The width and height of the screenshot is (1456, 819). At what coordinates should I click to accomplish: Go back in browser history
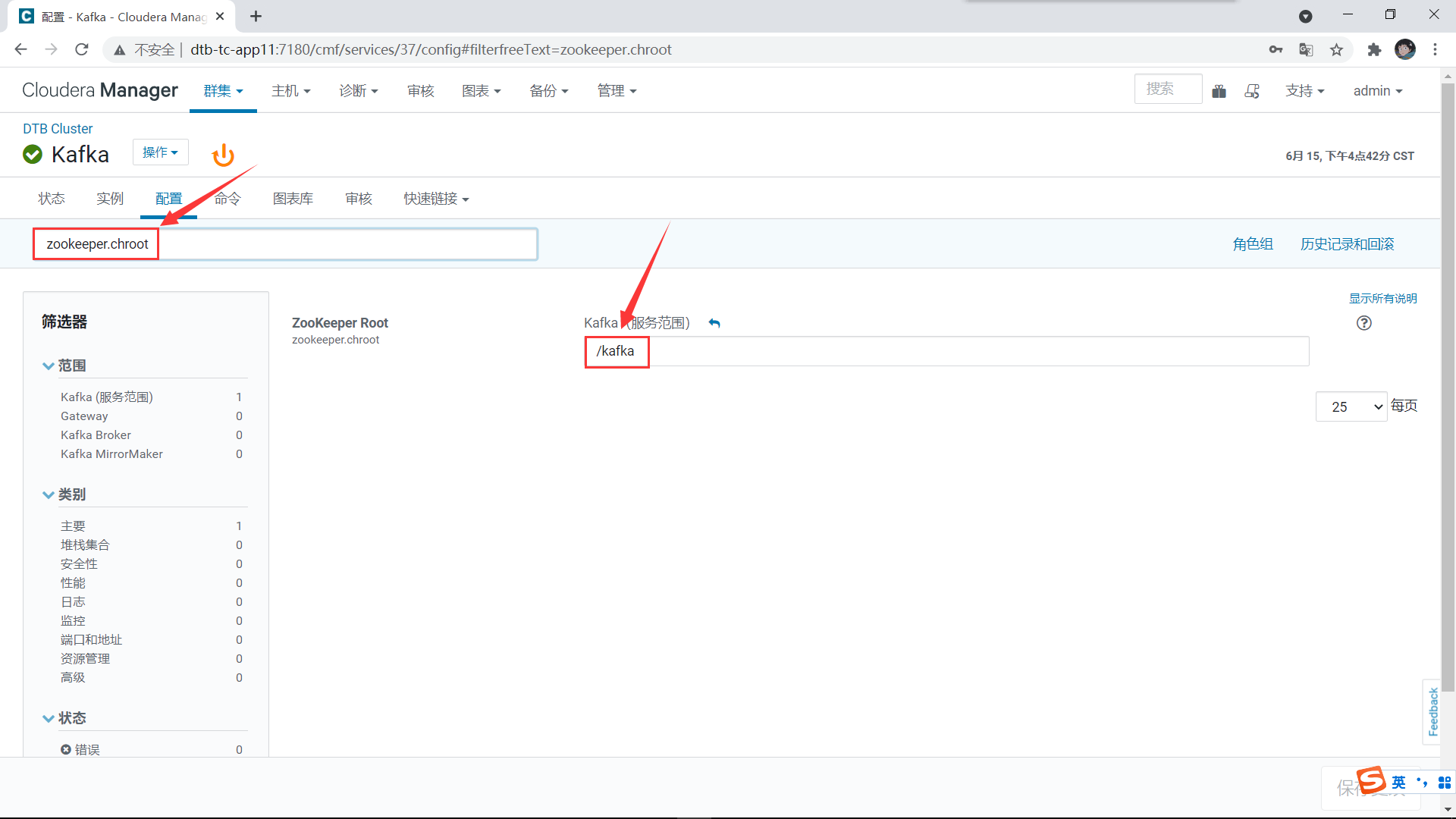pyautogui.click(x=20, y=49)
